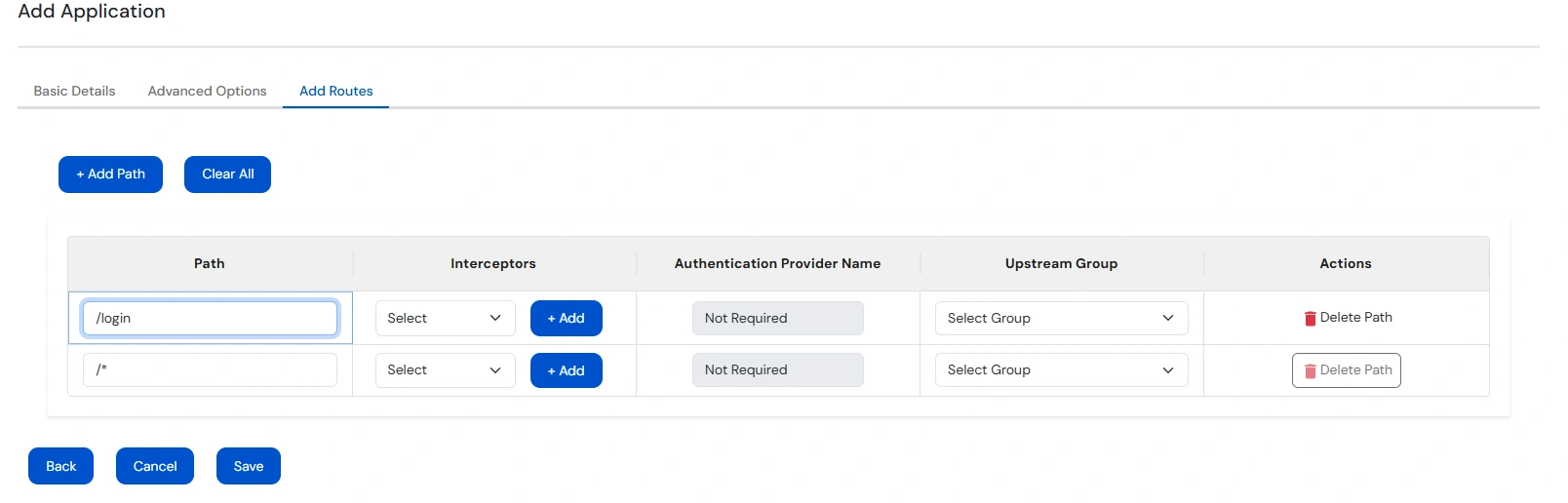Image resolution: width=1568 pixels, height=503 pixels.
Task: Click the + Add Path button
Action: pos(110,174)
